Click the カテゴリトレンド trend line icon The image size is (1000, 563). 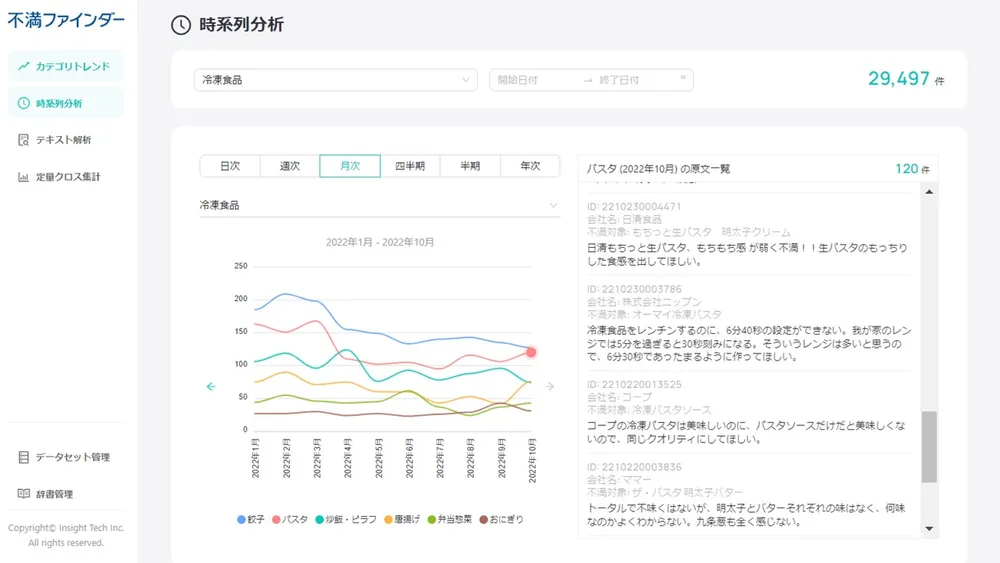click(x=24, y=66)
